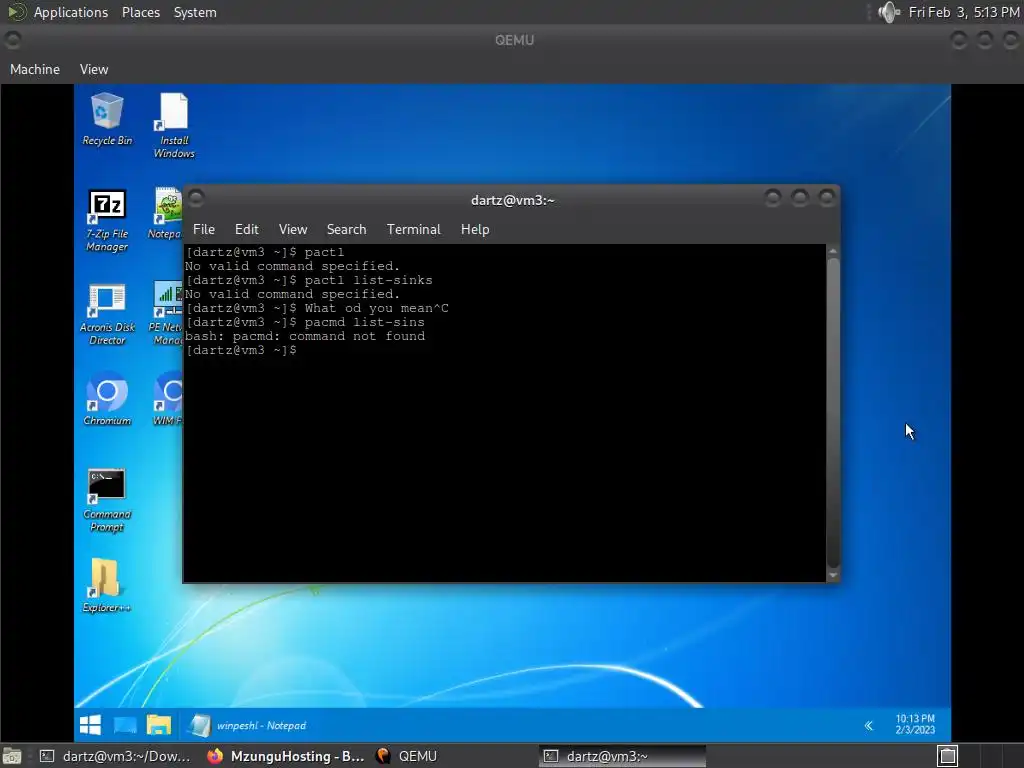The height and width of the screenshot is (768, 1024).
Task: Switch to dartz@vm3:~ taskbar window
Action: (x=622, y=756)
